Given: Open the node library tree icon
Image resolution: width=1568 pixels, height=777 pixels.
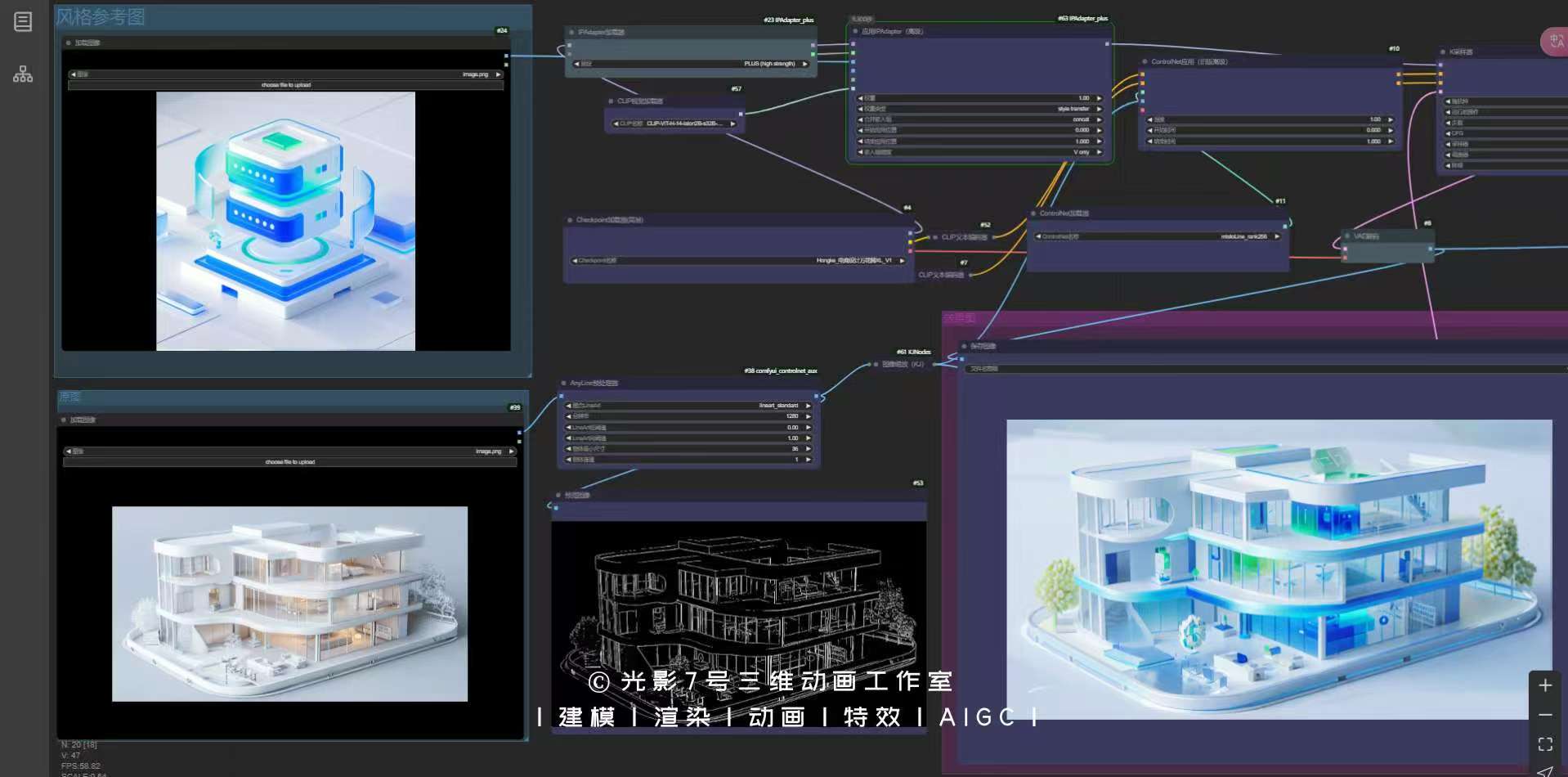Looking at the screenshot, I should 23,74.
